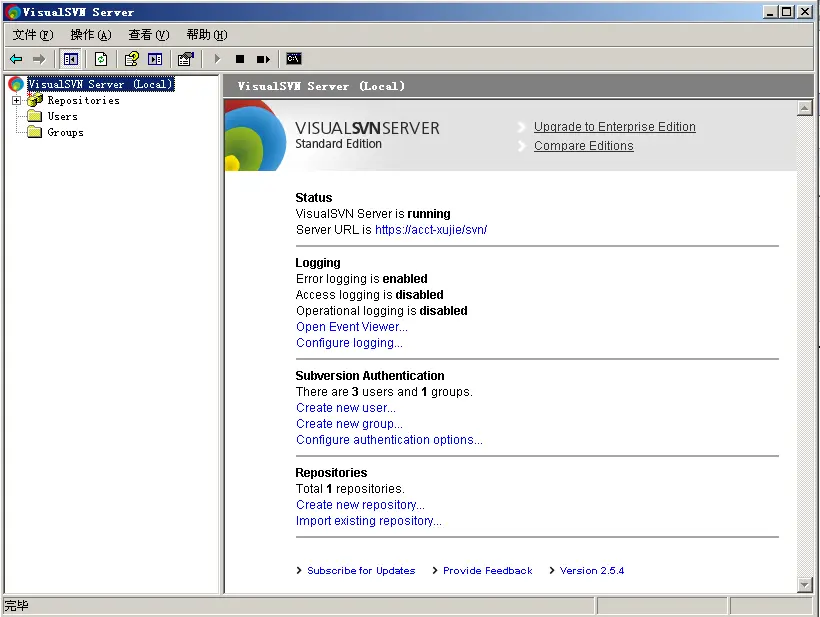Minimize the VisualSVN Server window
820x617 pixels.
[769, 12]
